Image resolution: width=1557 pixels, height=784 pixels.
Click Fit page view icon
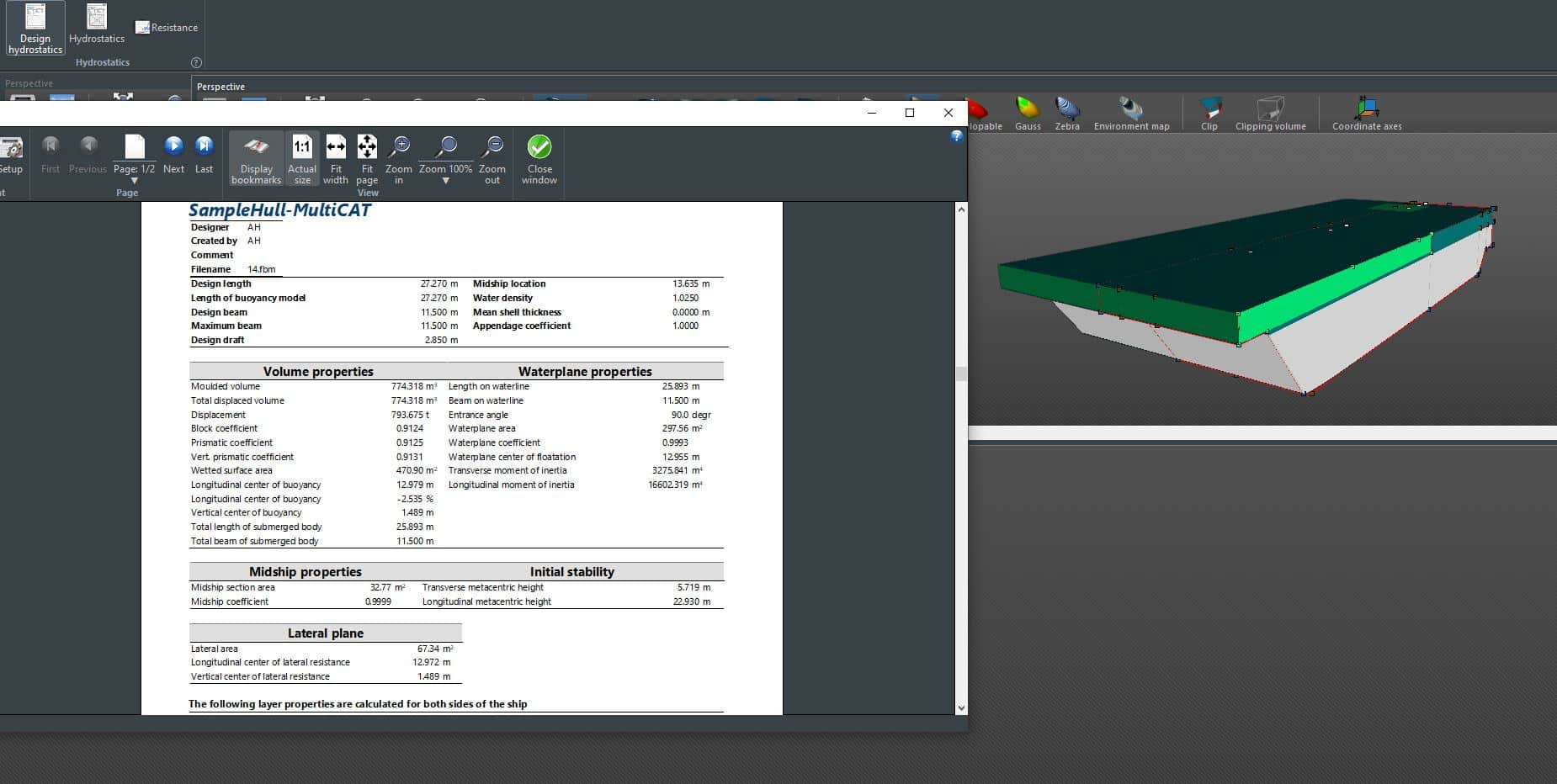[x=367, y=158]
